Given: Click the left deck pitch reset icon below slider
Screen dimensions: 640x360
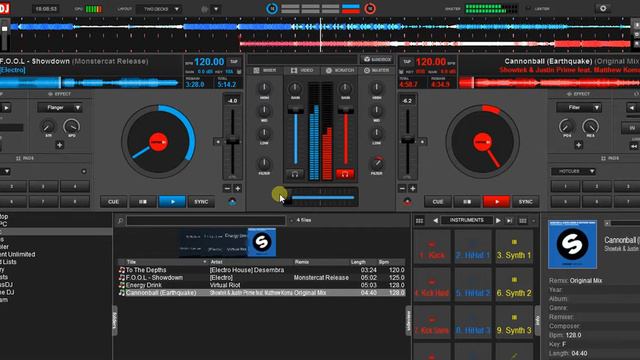Looking at the screenshot, I should click(x=232, y=201).
